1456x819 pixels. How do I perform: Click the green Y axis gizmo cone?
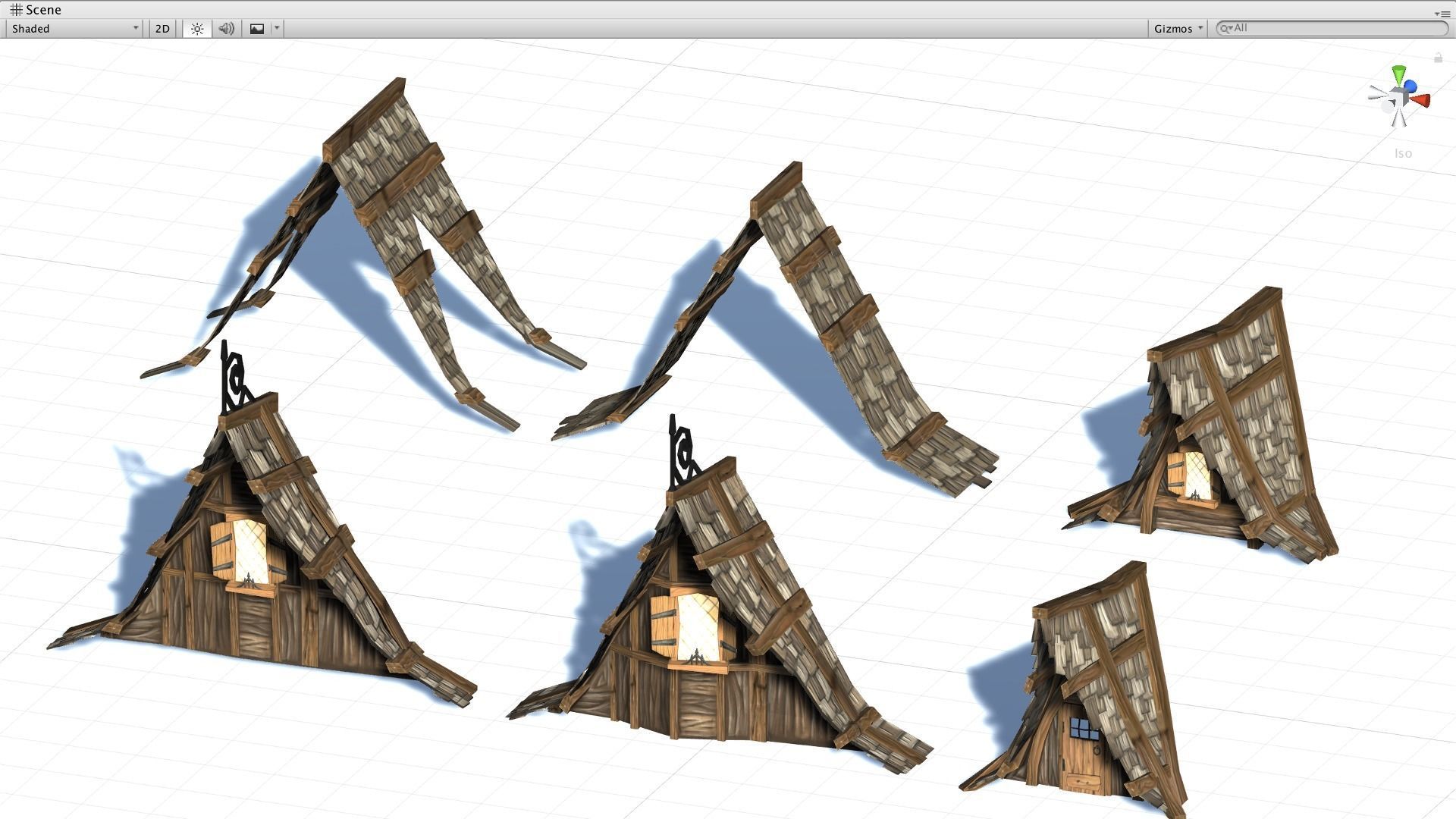click(x=1399, y=74)
